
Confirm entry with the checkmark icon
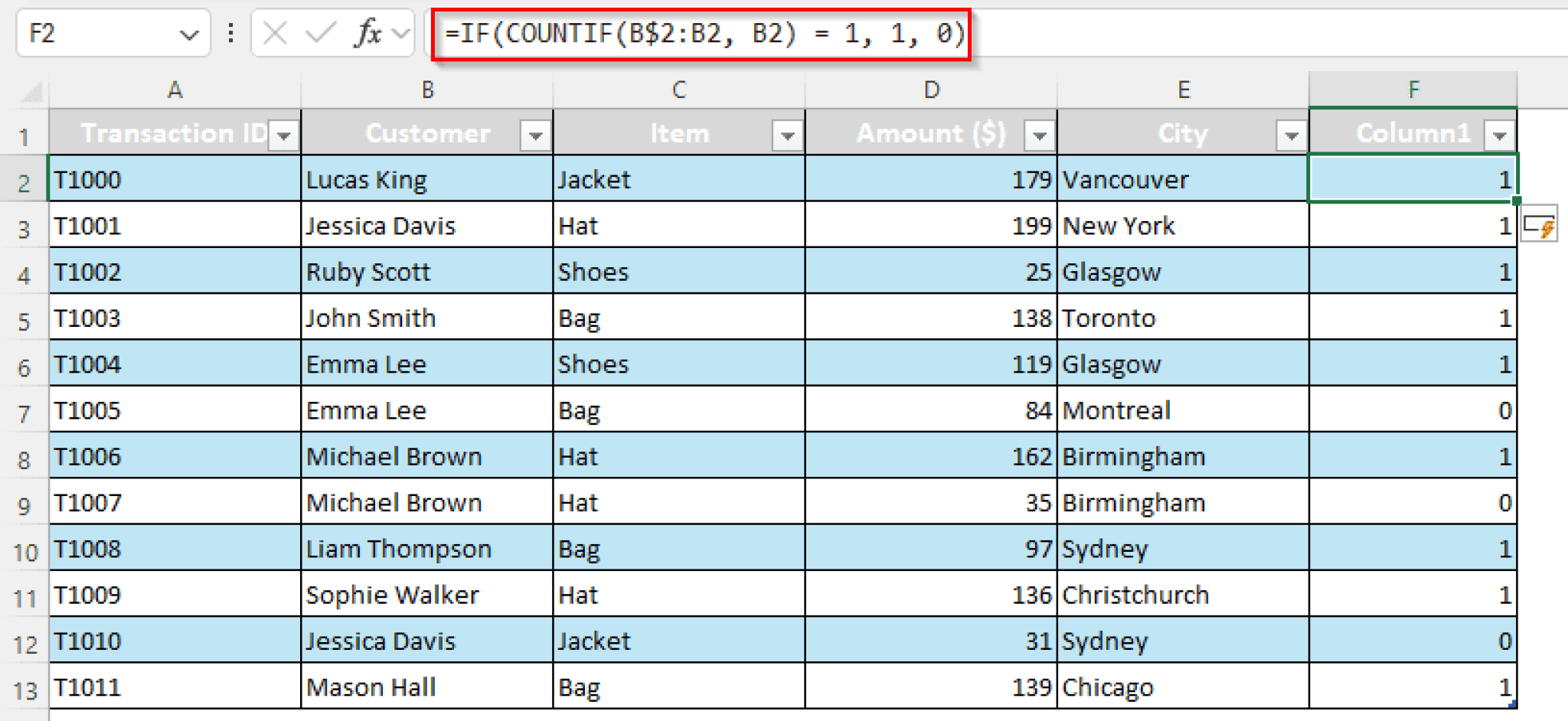pos(322,33)
